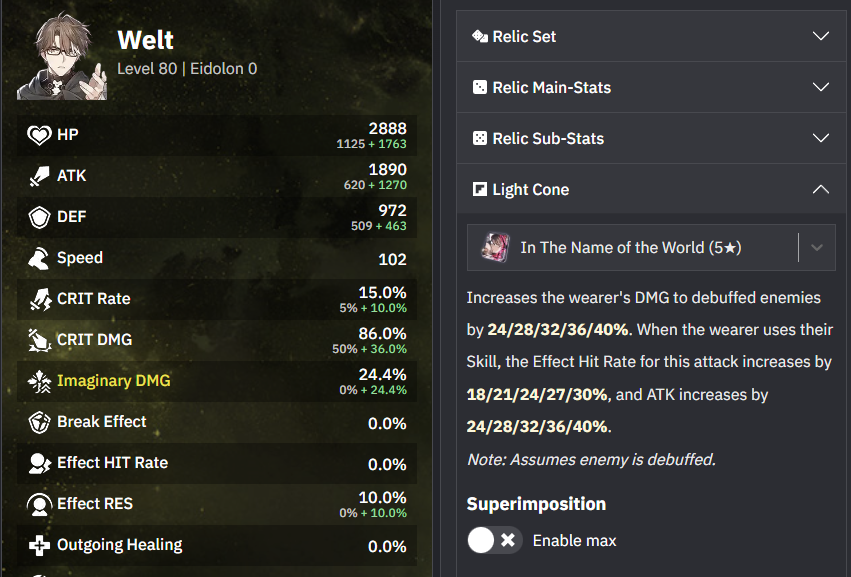The image size is (851, 577).
Task: Enable max Superimposition toggle
Action: (x=494, y=541)
